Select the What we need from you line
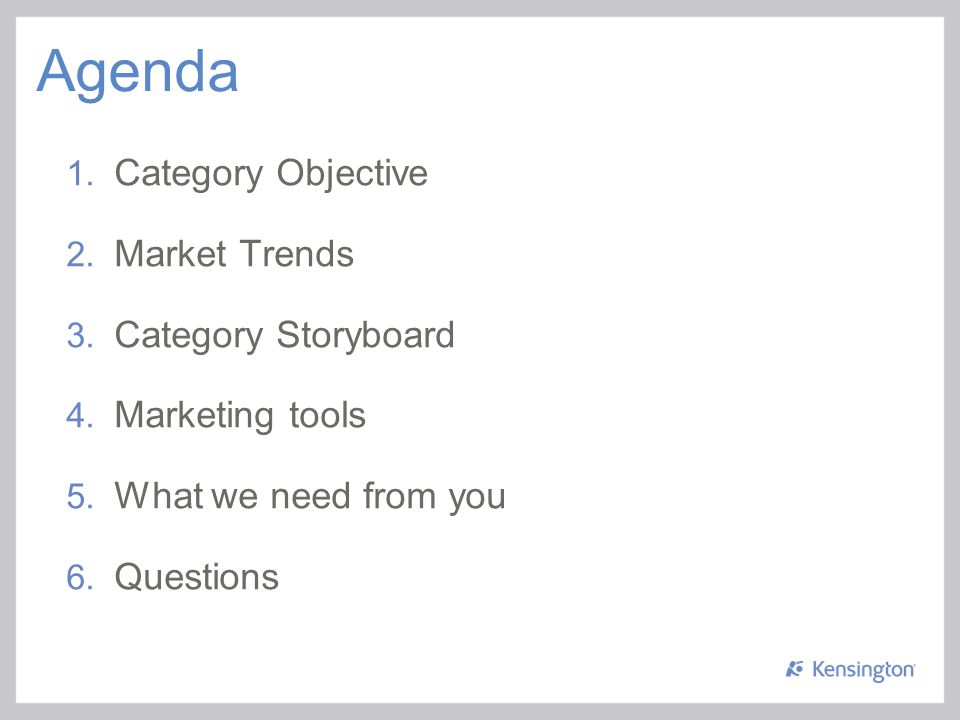Image resolution: width=960 pixels, height=720 pixels. coord(310,497)
